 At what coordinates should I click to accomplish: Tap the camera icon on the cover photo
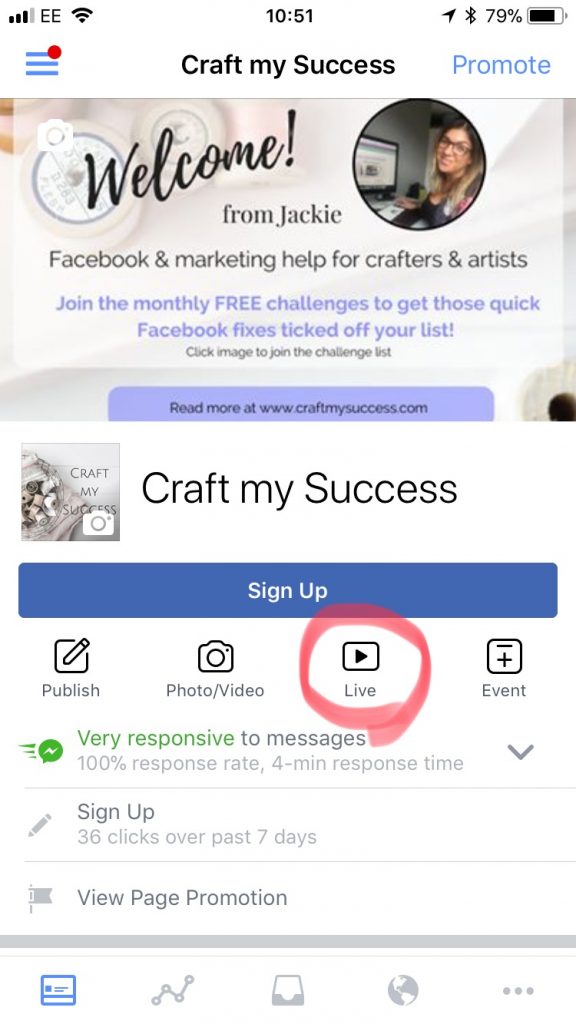[x=55, y=135]
